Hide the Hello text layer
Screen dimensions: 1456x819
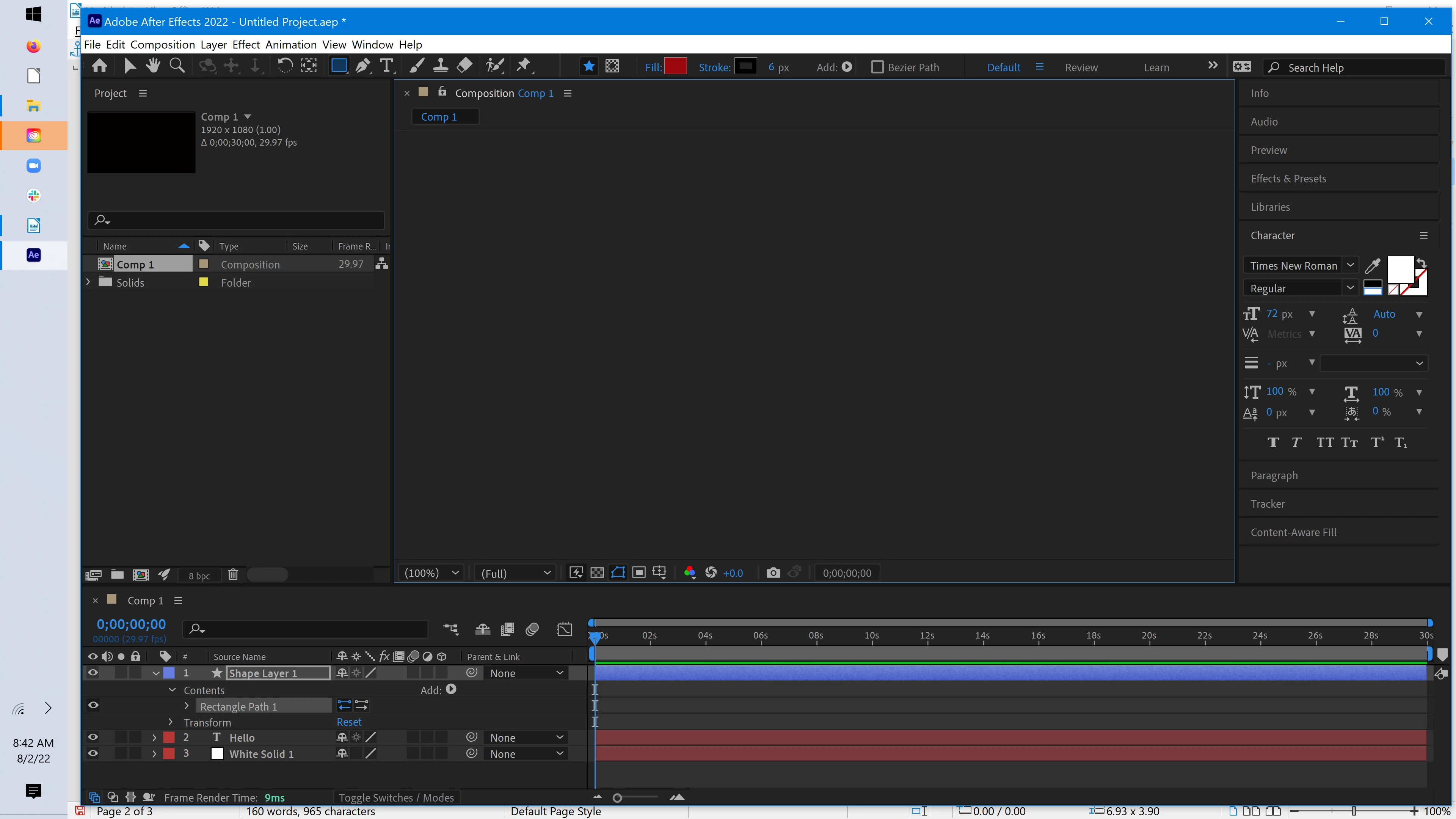[x=93, y=737]
